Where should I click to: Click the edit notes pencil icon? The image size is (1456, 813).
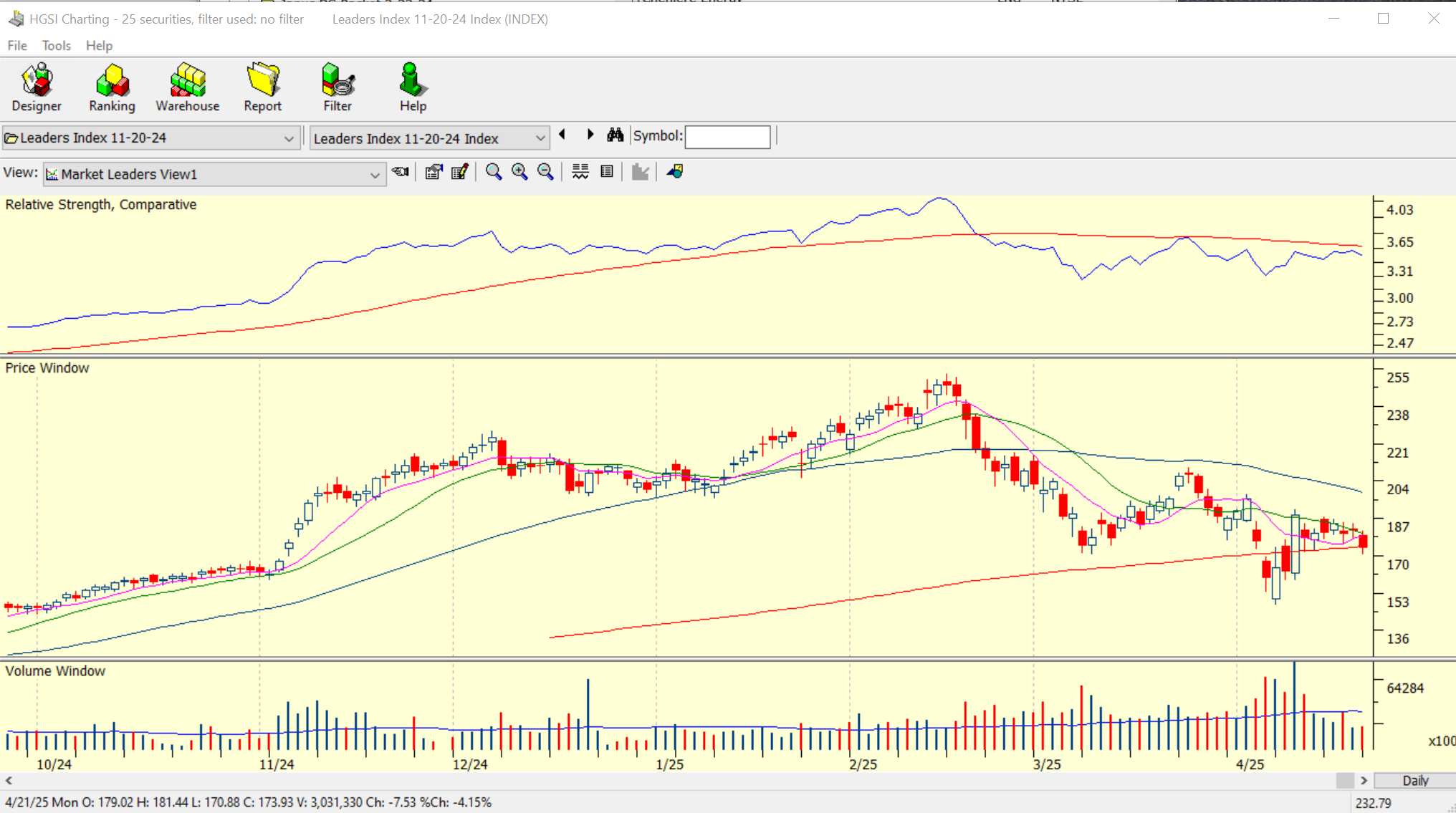click(x=460, y=172)
